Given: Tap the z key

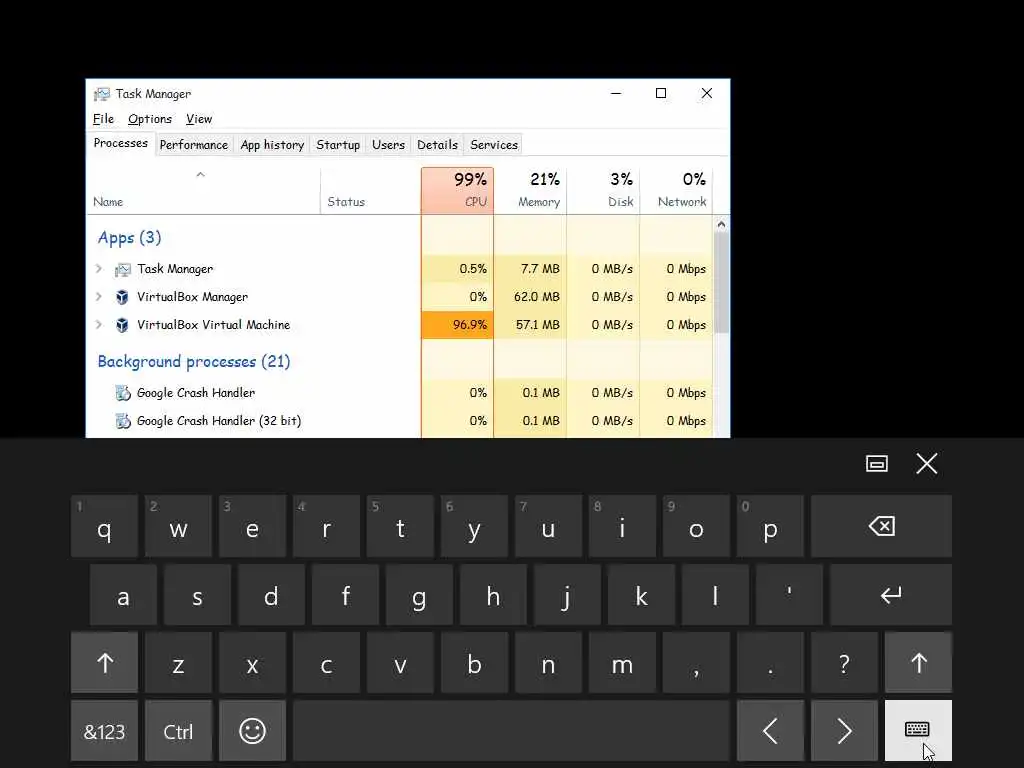Looking at the screenshot, I should pyautogui.click(x=178, y=663).
